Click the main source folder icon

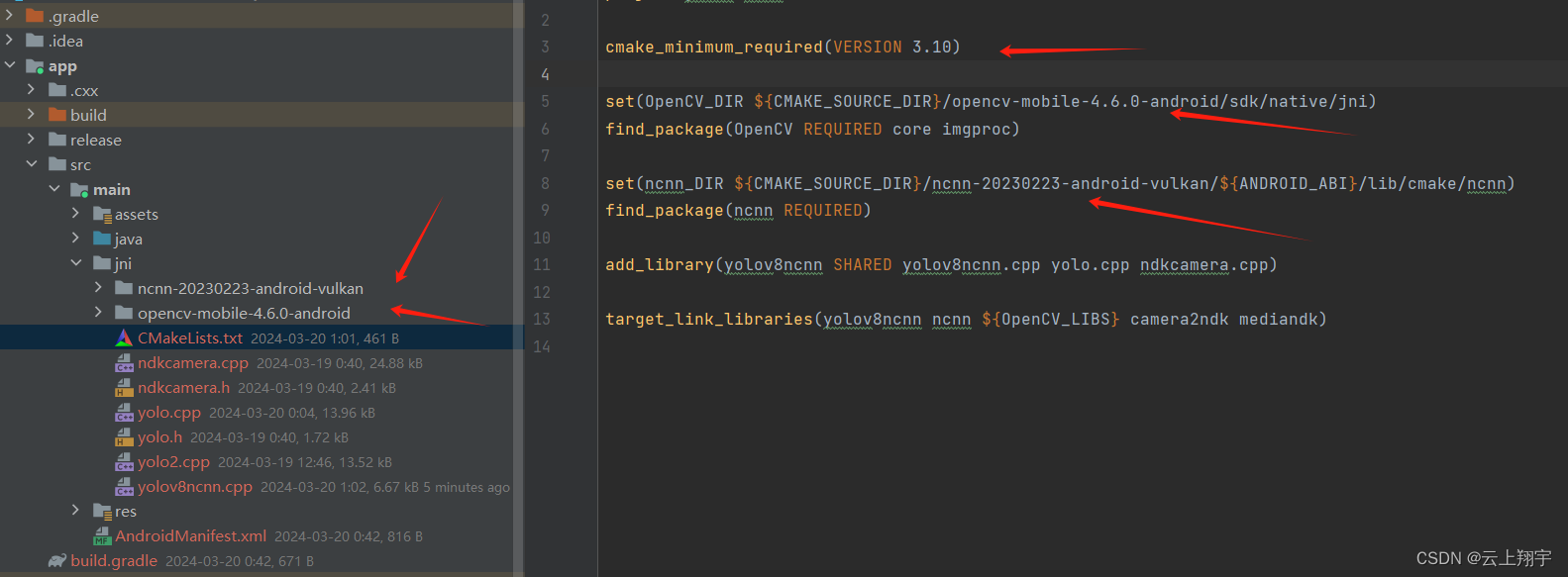(x=79, y=189)
